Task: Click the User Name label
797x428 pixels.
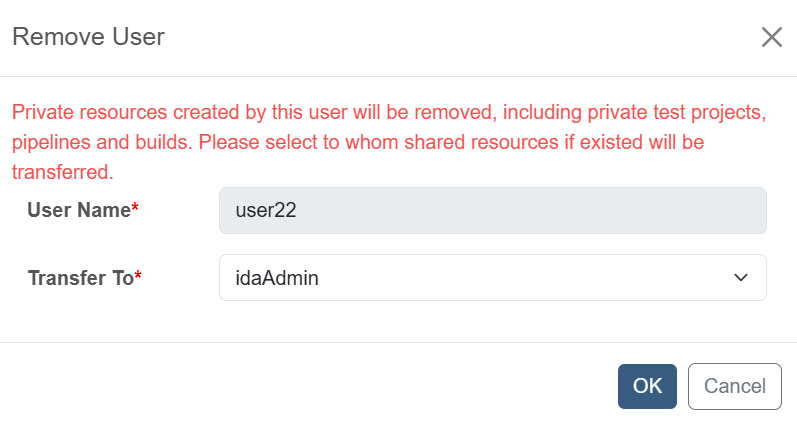Action: [x=79, y=210]
